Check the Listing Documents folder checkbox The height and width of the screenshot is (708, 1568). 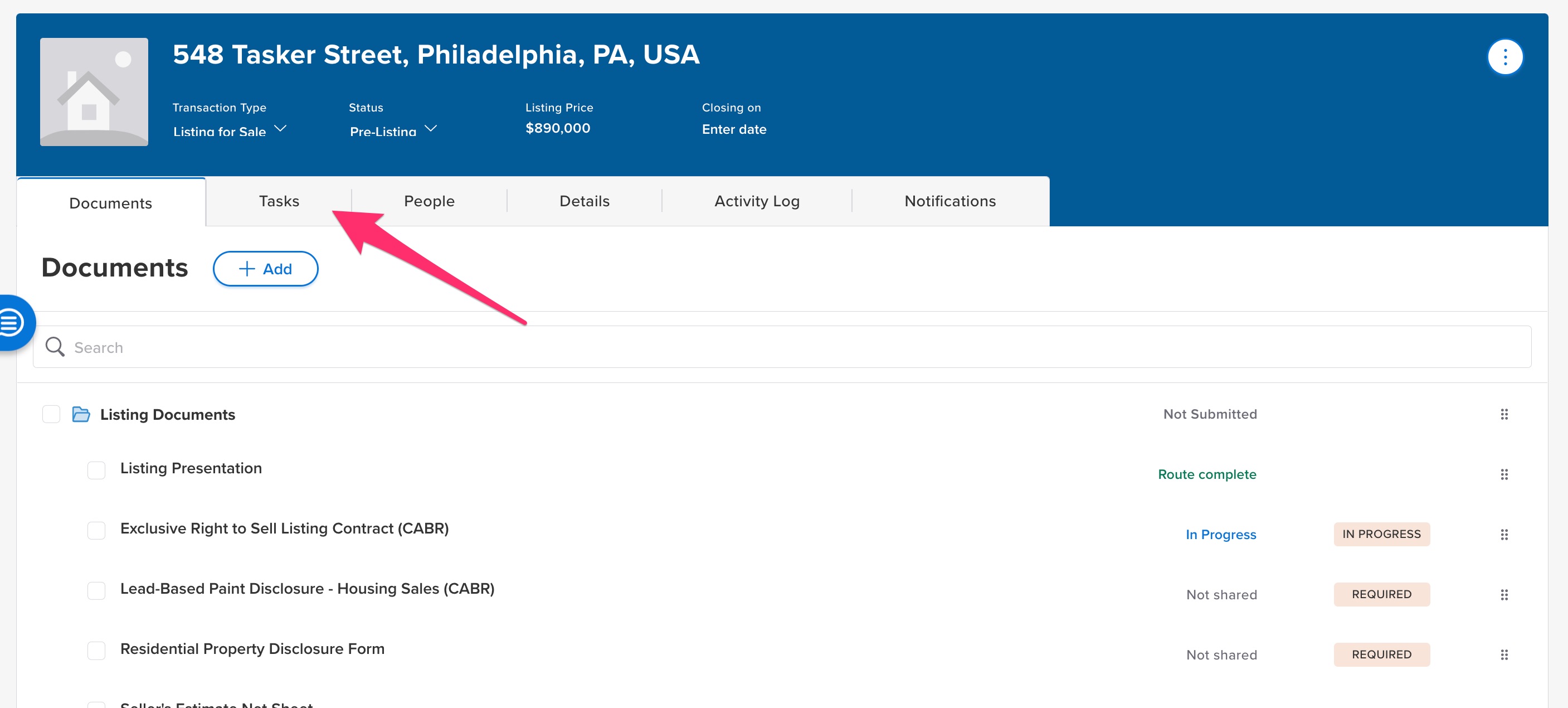pyautogui.click(x=51, y=415)
